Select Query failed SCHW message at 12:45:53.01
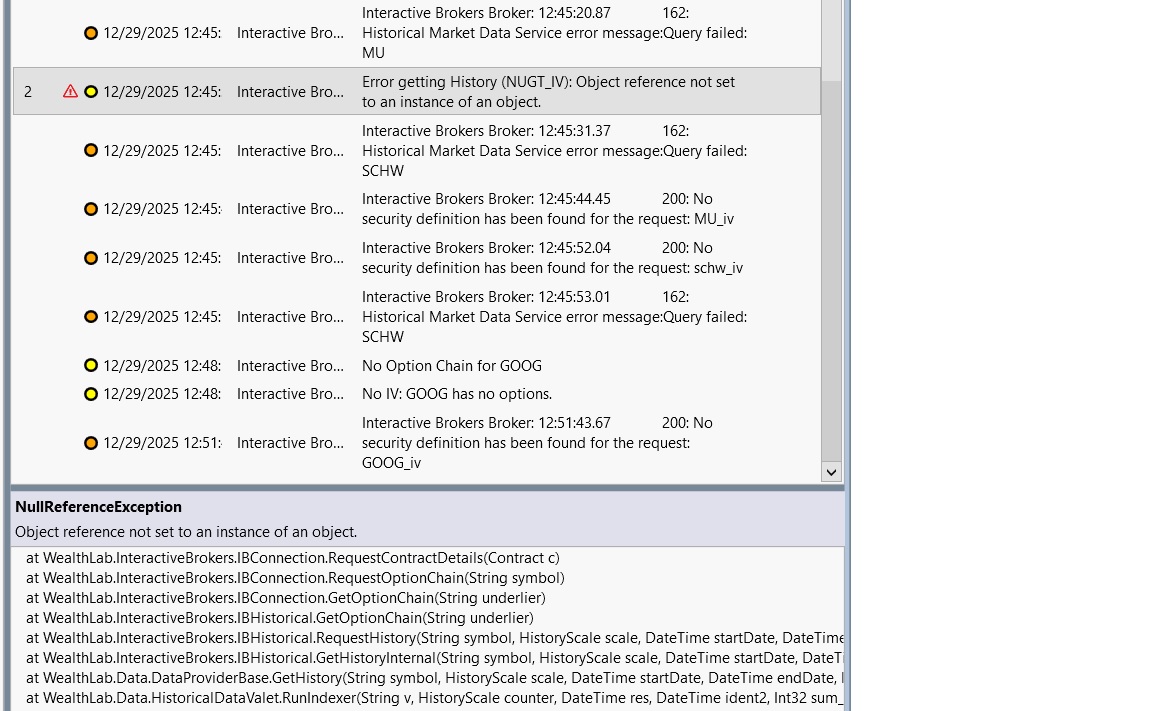1152x711 pixels. pyautogui.click(x=554, y=317)
